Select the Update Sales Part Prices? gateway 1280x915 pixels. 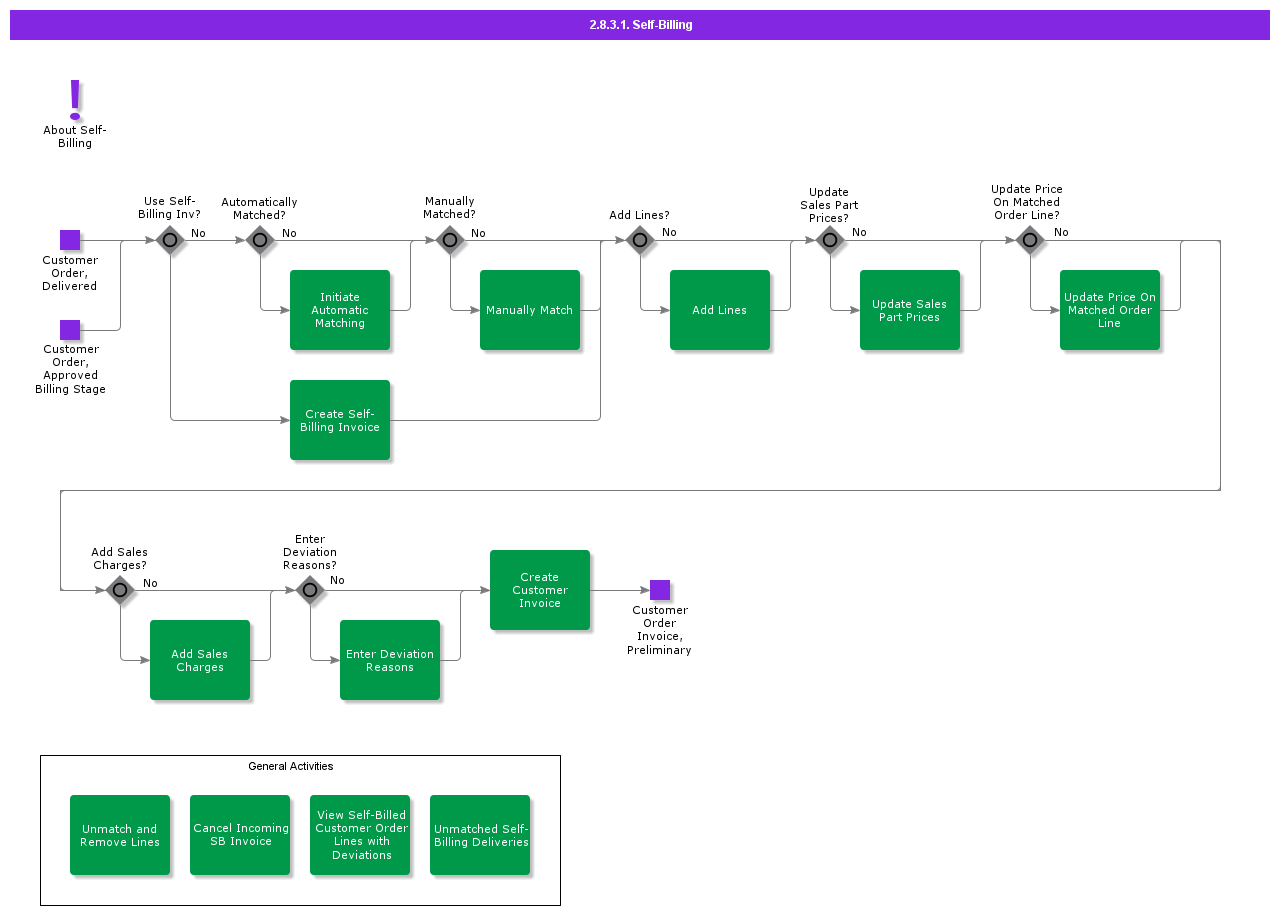[830, 240]
